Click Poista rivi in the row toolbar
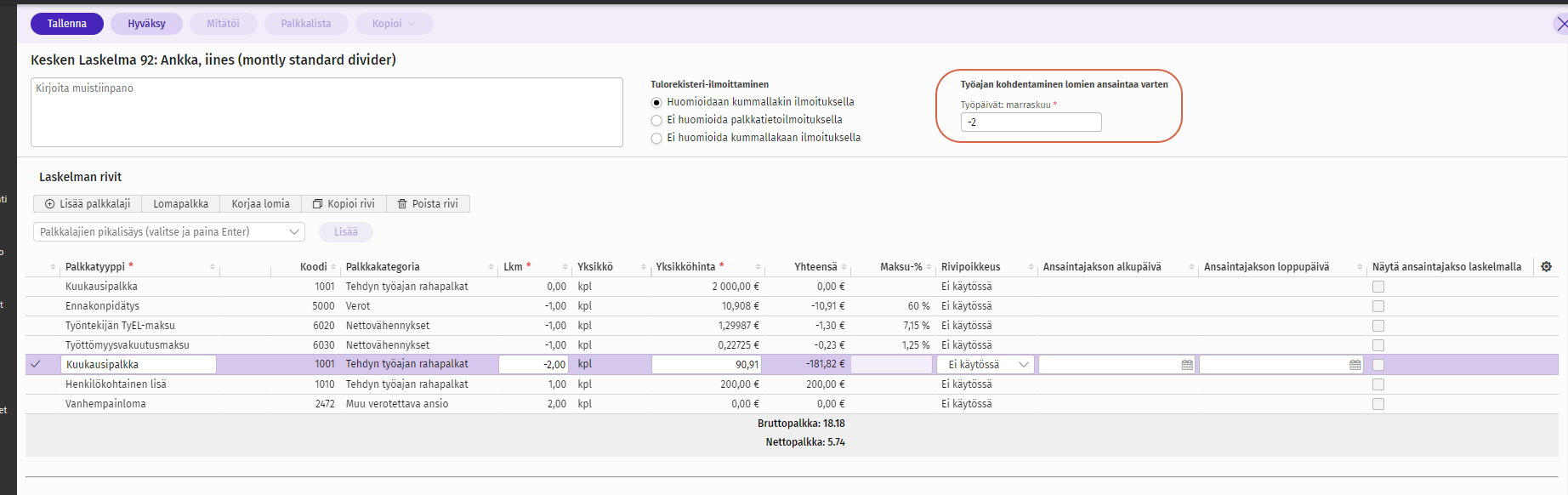Image resolution: width=1568 pixels, height=495 pixels. (428, 204)
